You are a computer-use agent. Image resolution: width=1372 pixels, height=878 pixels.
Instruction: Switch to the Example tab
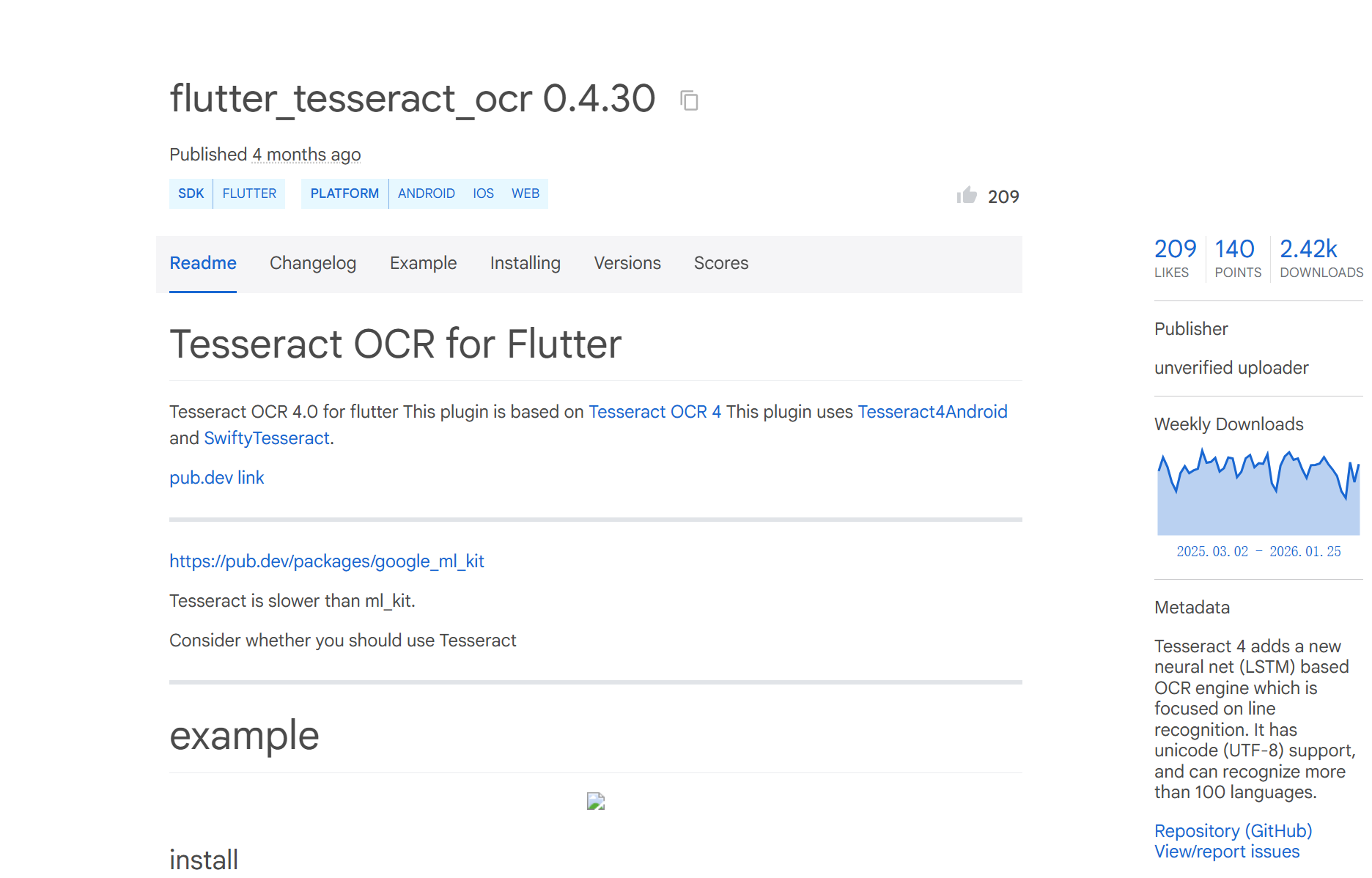(x=423, y=263)
